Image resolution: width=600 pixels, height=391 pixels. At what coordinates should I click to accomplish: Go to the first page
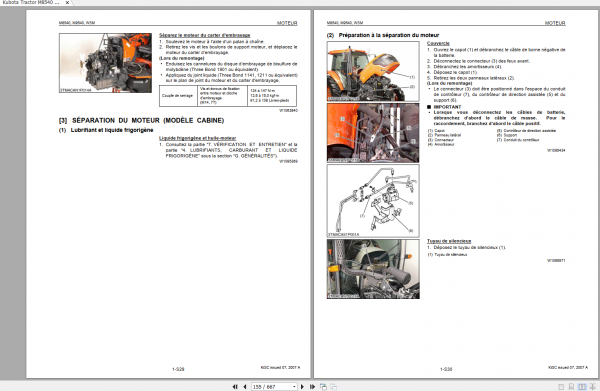click(235, 387)
